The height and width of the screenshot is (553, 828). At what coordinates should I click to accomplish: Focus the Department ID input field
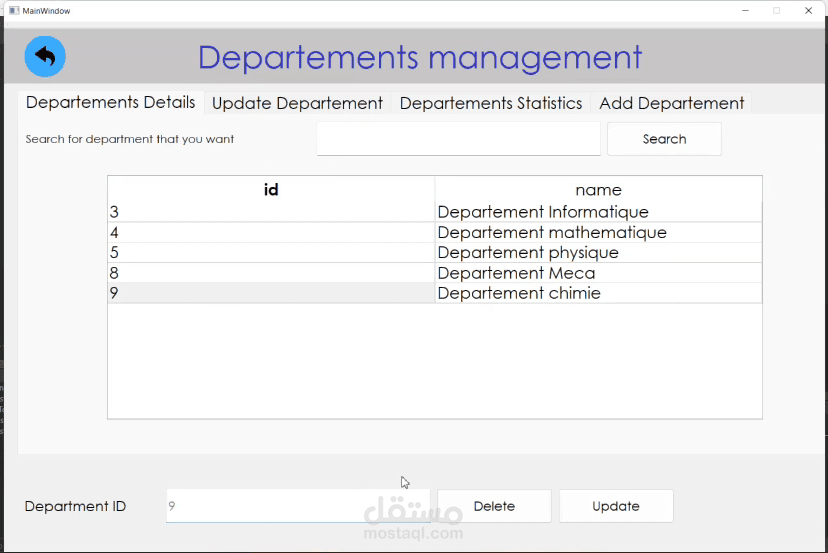click(x=297, y=506)
